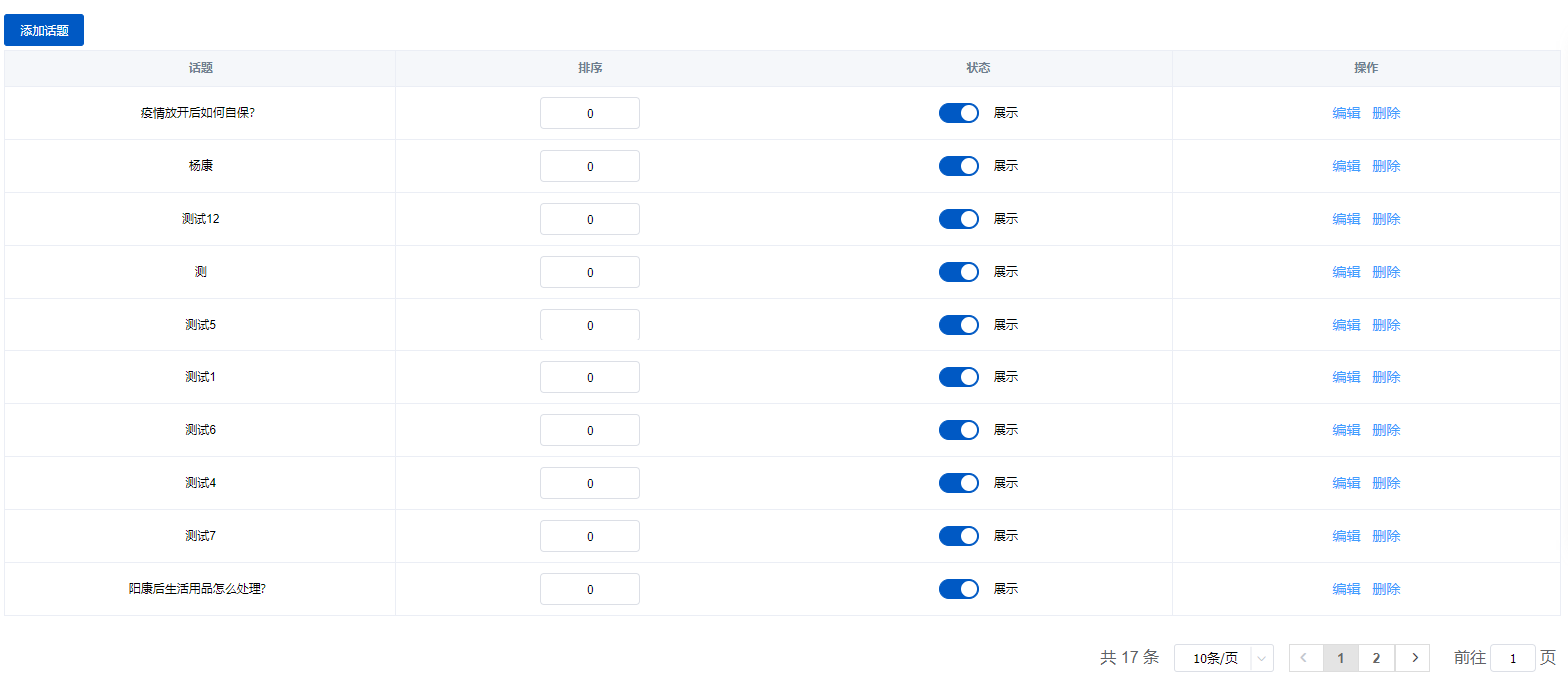
Task: Delete the 阳康后生活用品怎么处理? topic
Action: (x=1386, y=589)
